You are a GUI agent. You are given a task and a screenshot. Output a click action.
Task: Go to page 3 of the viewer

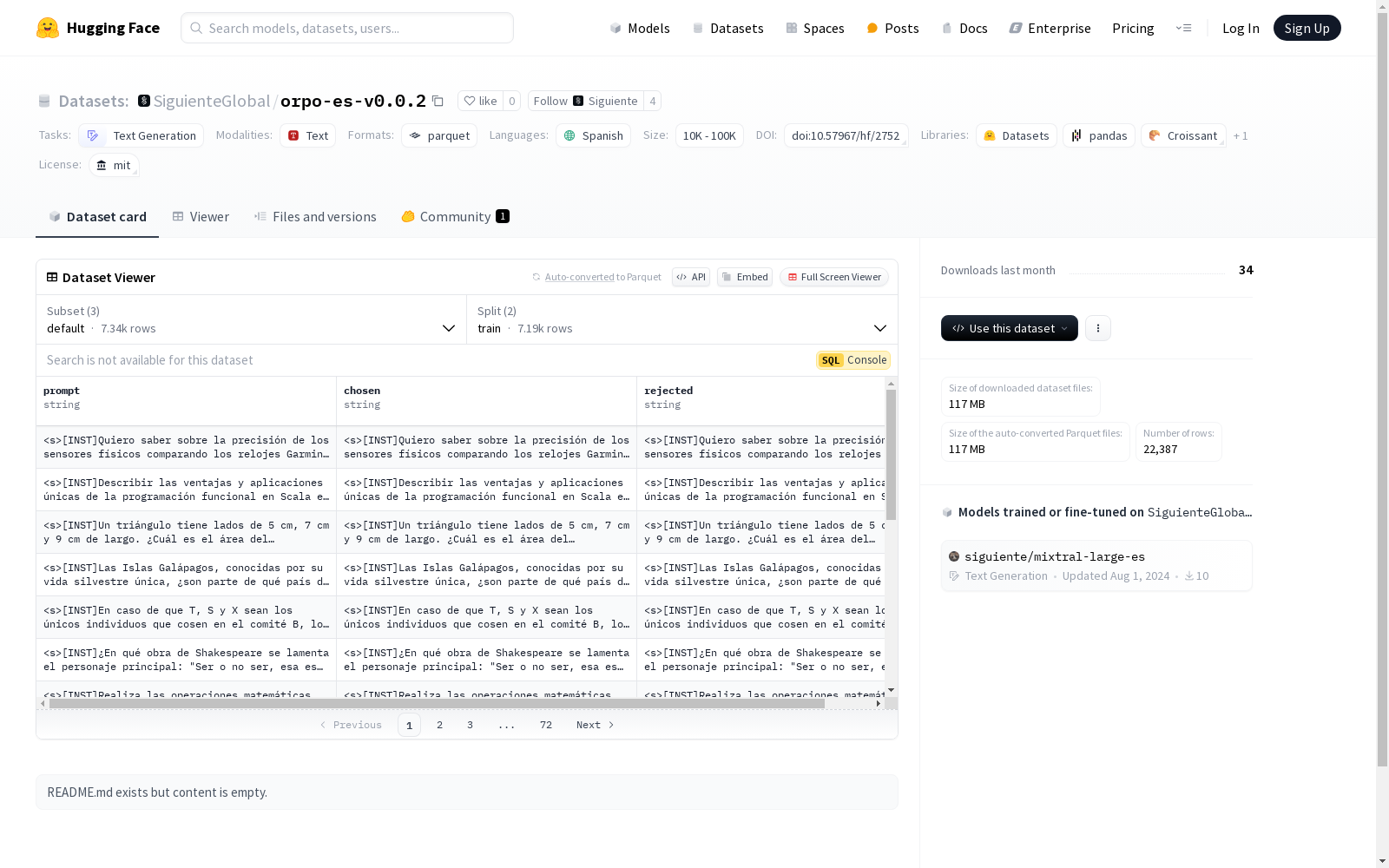tap(471, 725)
